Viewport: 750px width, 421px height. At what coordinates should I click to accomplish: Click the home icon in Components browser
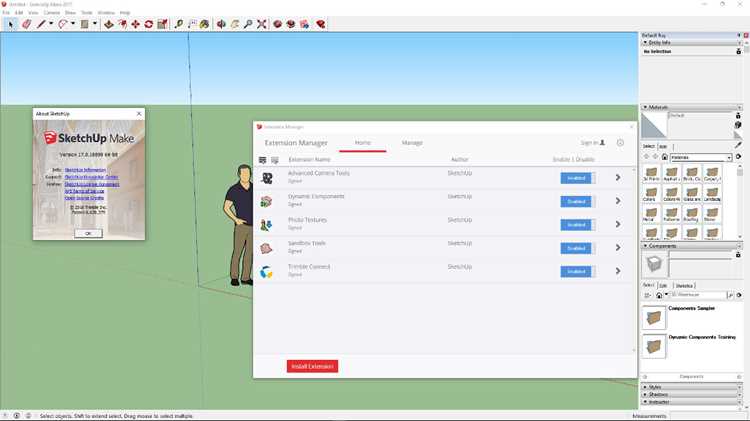[x=659, y=296]
